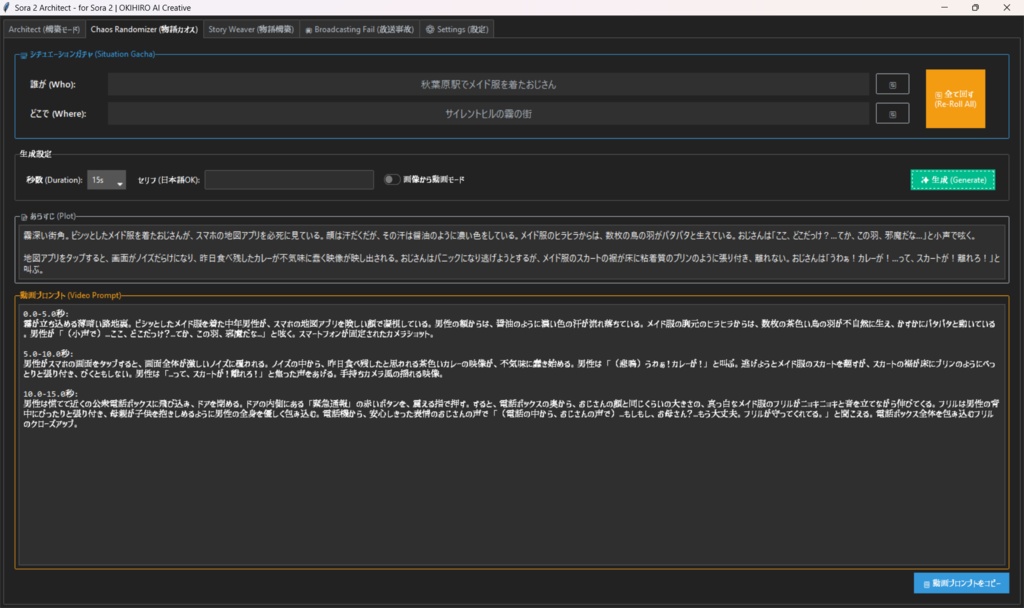Enable the 画像から動画モード toggle

click(x=393, y=179)
